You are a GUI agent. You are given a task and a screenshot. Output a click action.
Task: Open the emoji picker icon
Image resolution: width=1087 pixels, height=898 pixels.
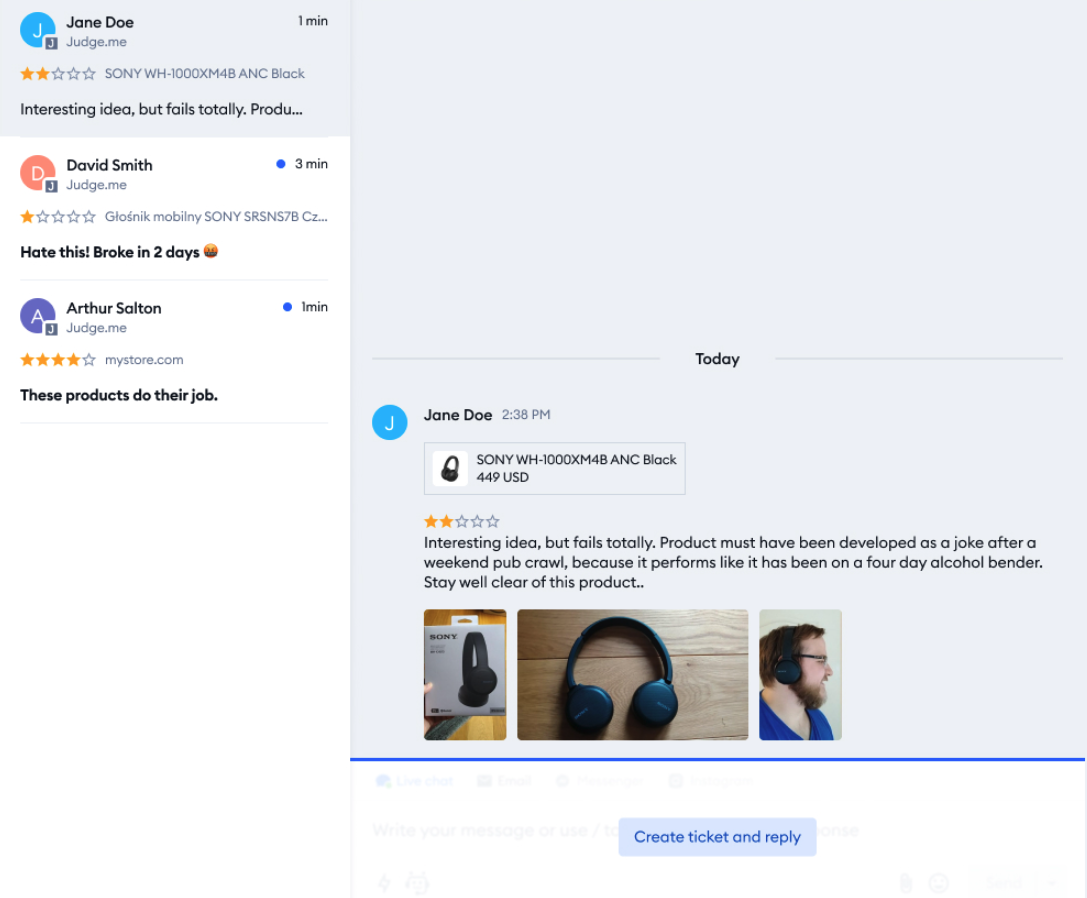click(938, 883)
